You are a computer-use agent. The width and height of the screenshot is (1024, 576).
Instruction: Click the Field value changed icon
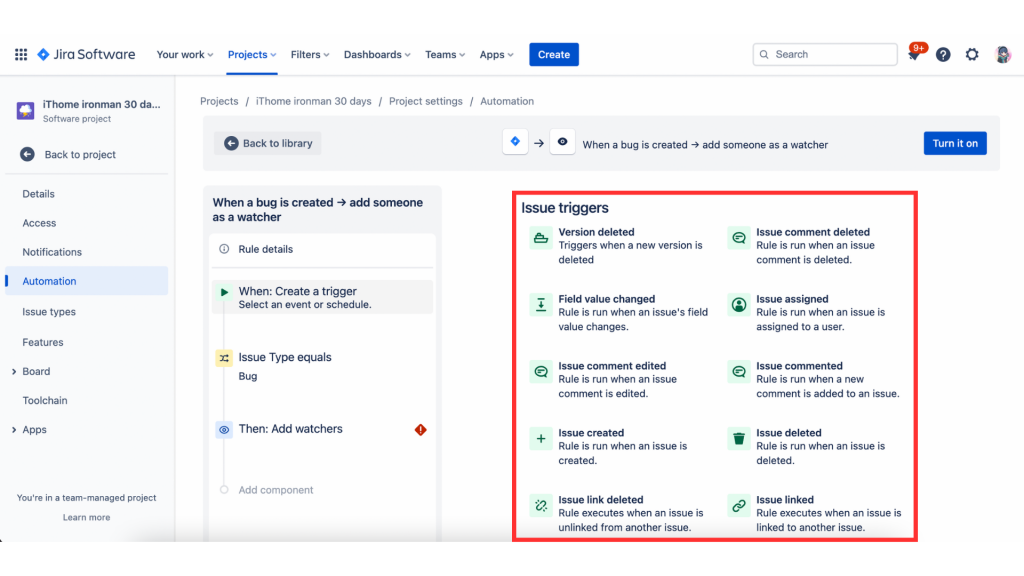click(541, 305)
